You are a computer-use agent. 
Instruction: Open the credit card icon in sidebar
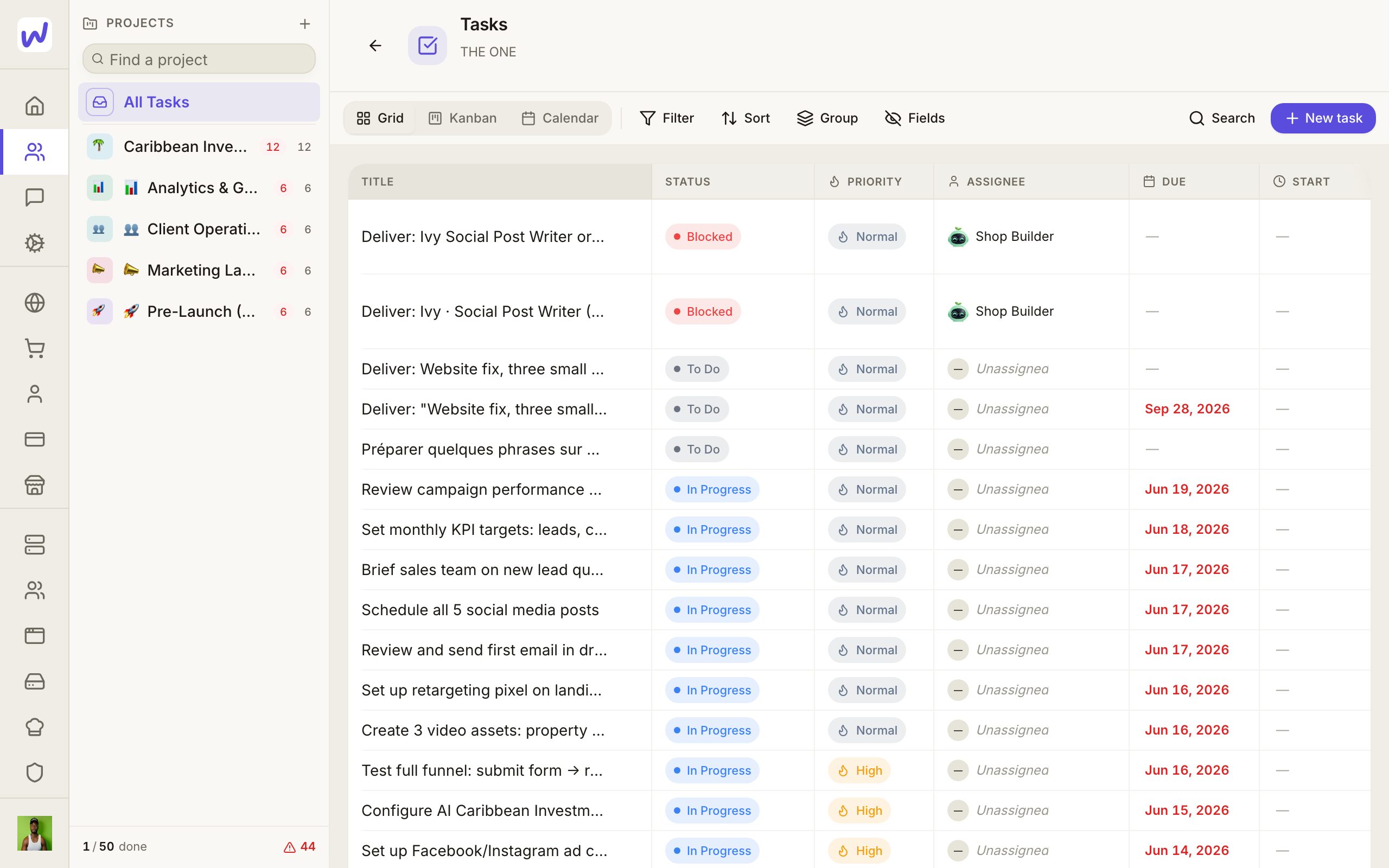pos(34,439)
